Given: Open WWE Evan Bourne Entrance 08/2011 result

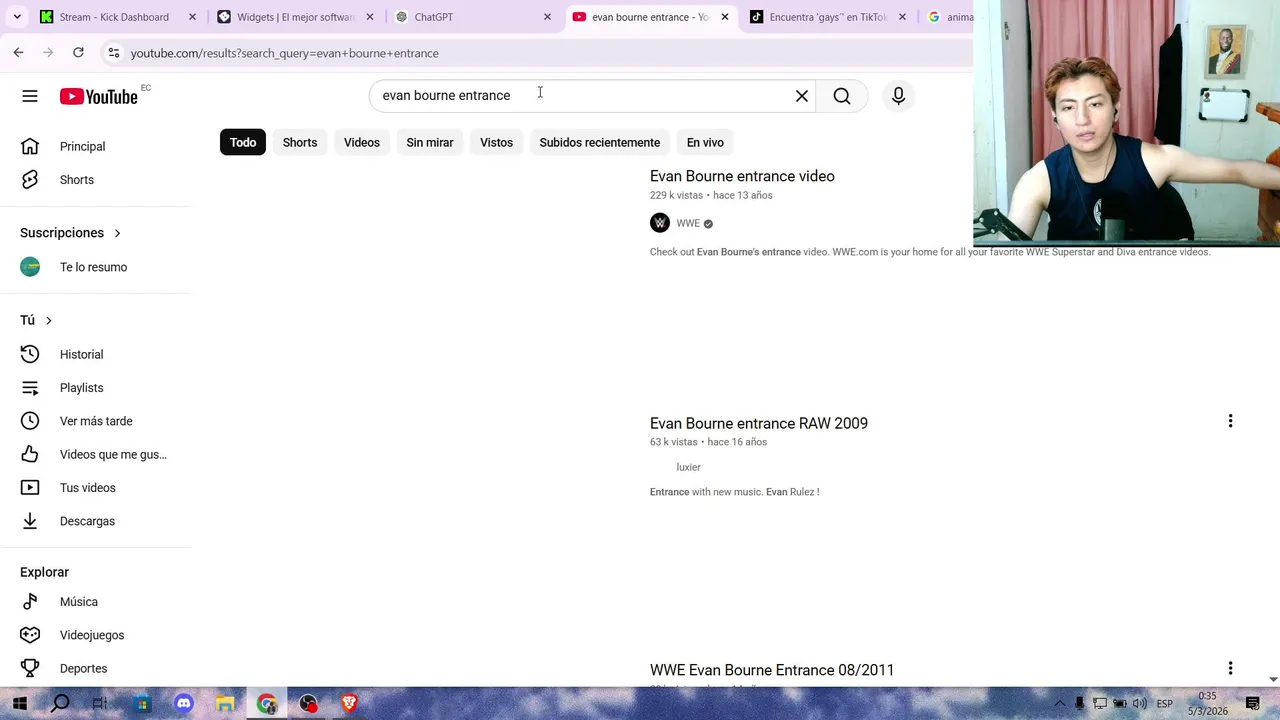Looking at the screenshot, I should [x=772, y=670].
